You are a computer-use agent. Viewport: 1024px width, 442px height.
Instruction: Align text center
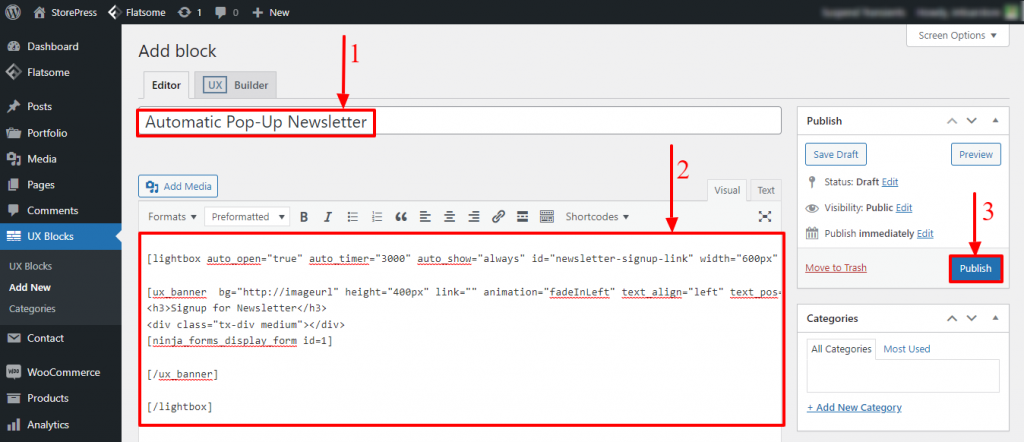click(449, 217)
